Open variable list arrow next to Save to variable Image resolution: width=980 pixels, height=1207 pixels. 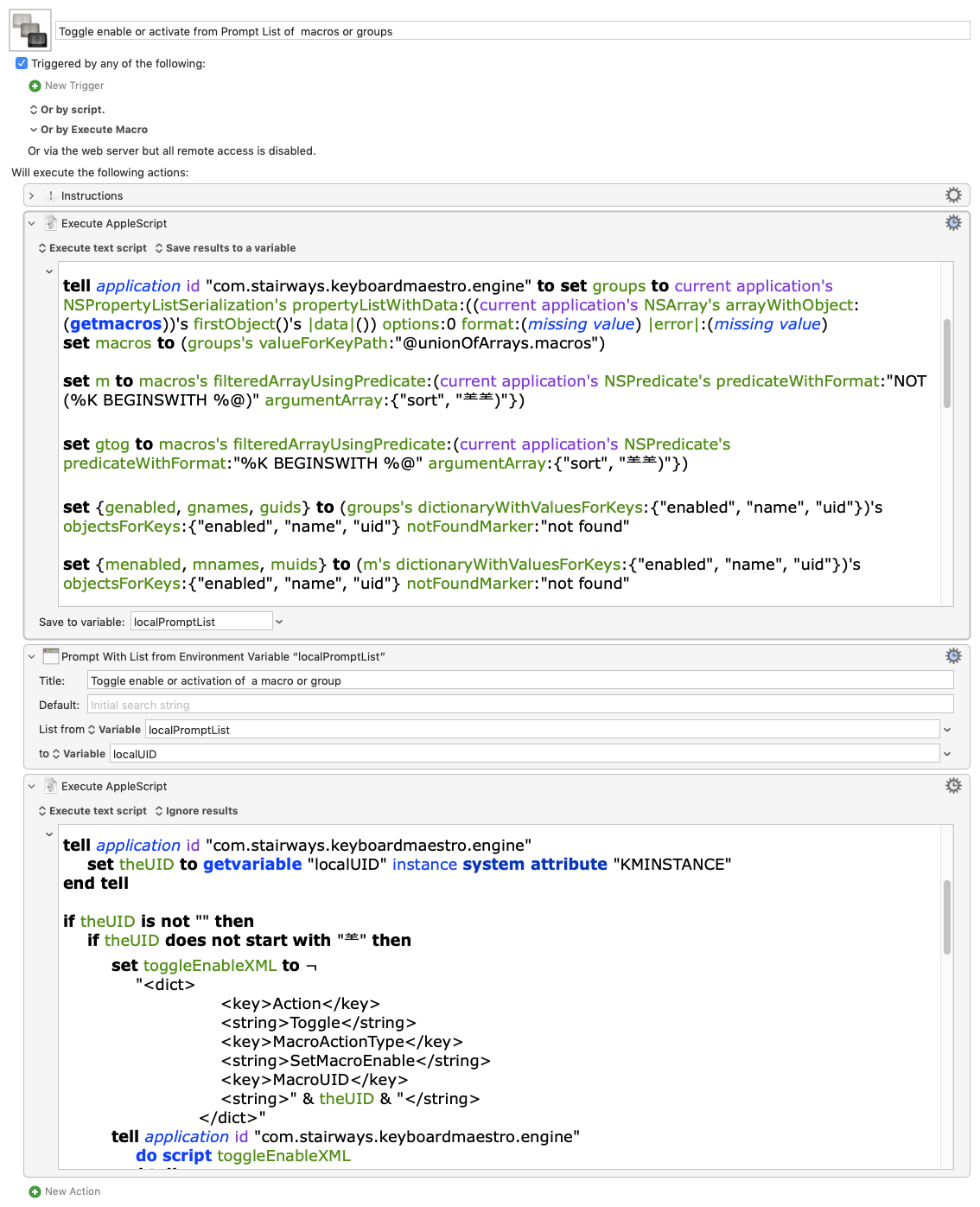tap(279, 622)
